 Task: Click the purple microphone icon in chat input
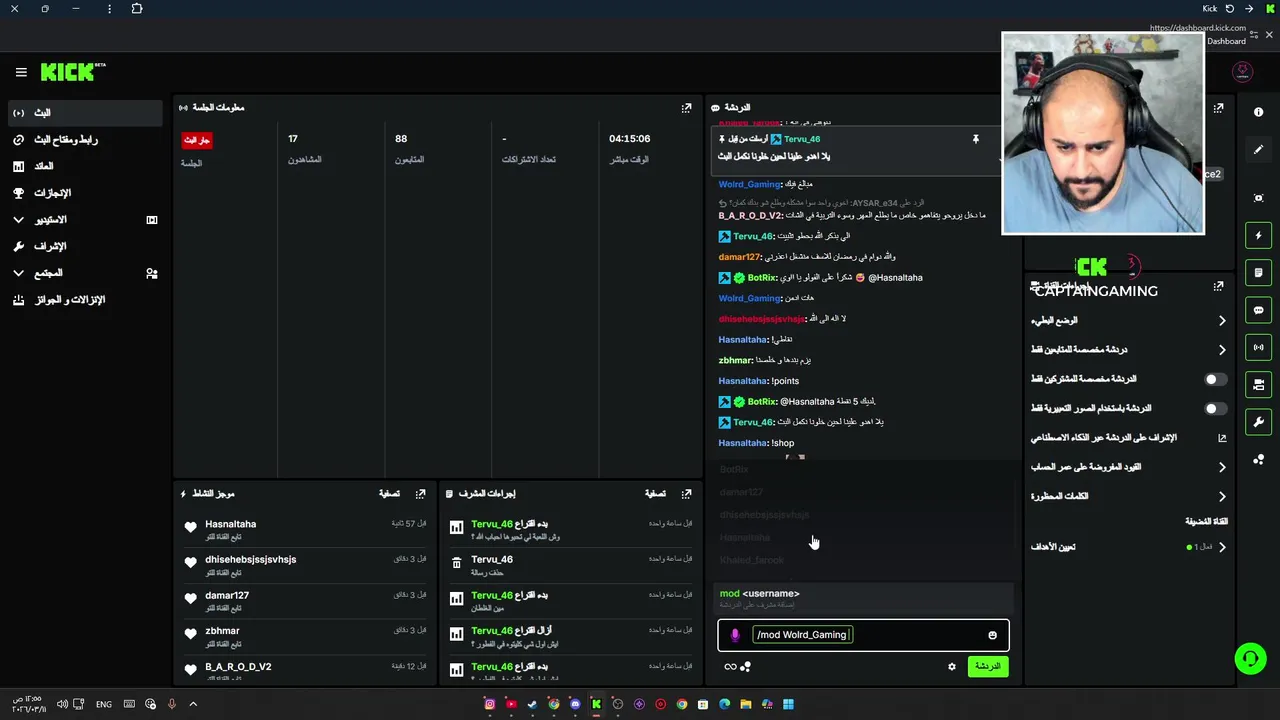(x=735, y=635)
